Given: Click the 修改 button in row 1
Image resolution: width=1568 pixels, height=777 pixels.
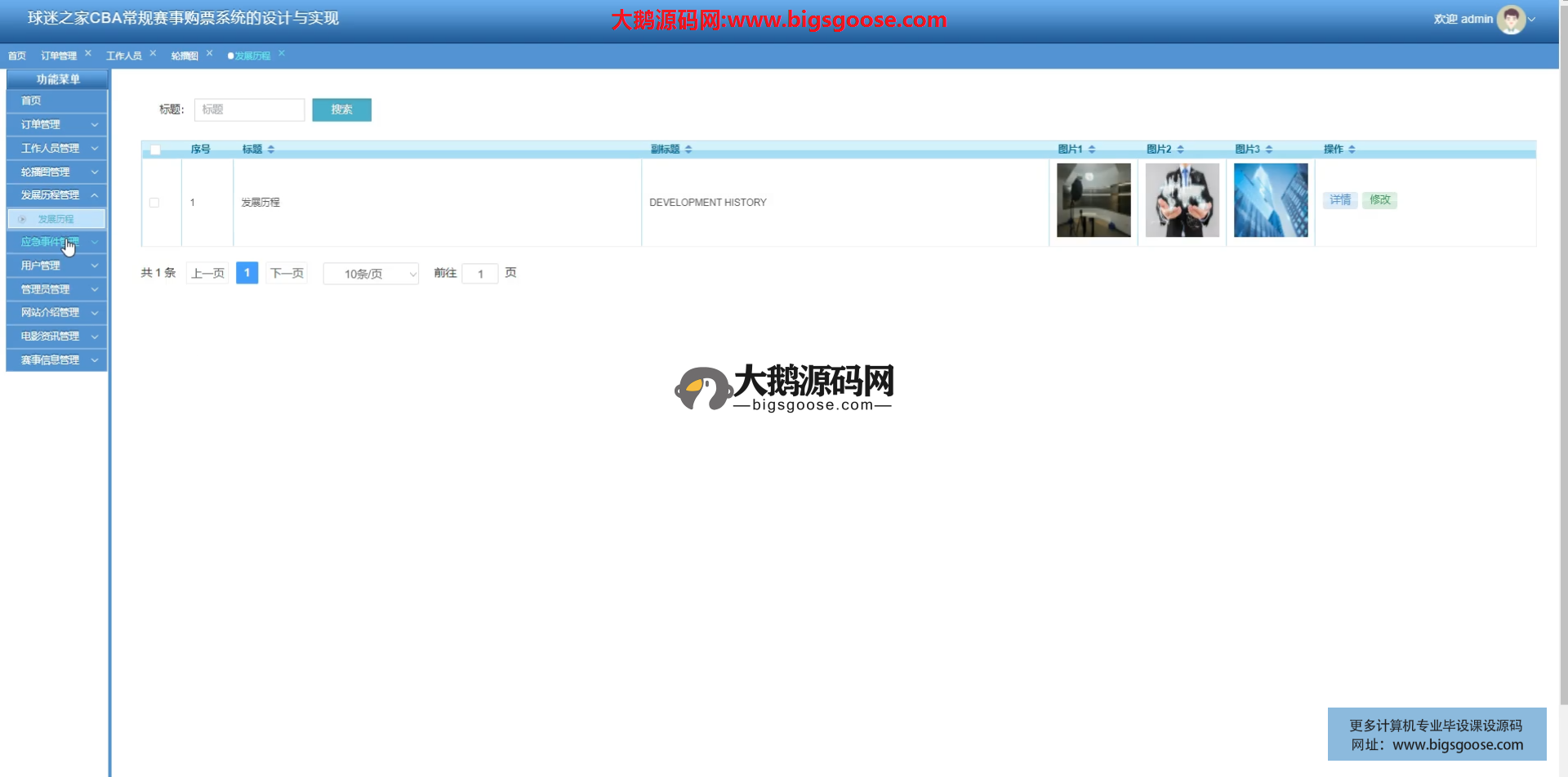Looking at the screenshot, I should 1379,200.
